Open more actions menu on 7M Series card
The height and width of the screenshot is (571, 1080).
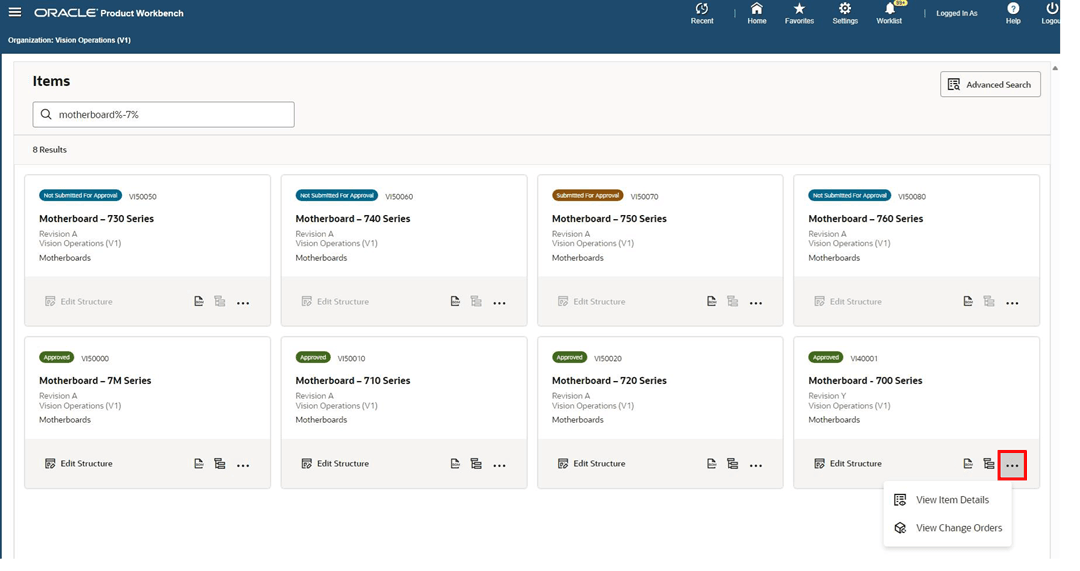243,466
